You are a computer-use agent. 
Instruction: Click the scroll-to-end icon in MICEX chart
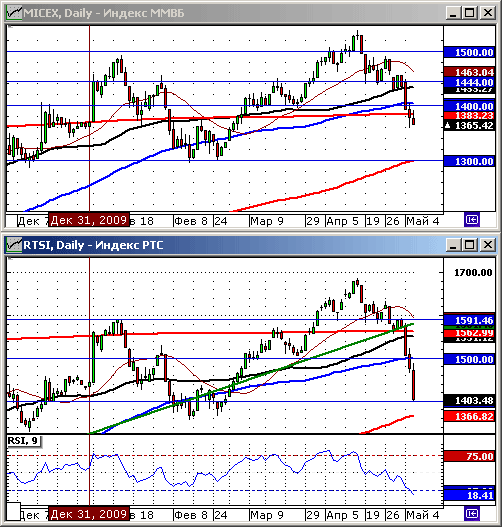point(472,220)
